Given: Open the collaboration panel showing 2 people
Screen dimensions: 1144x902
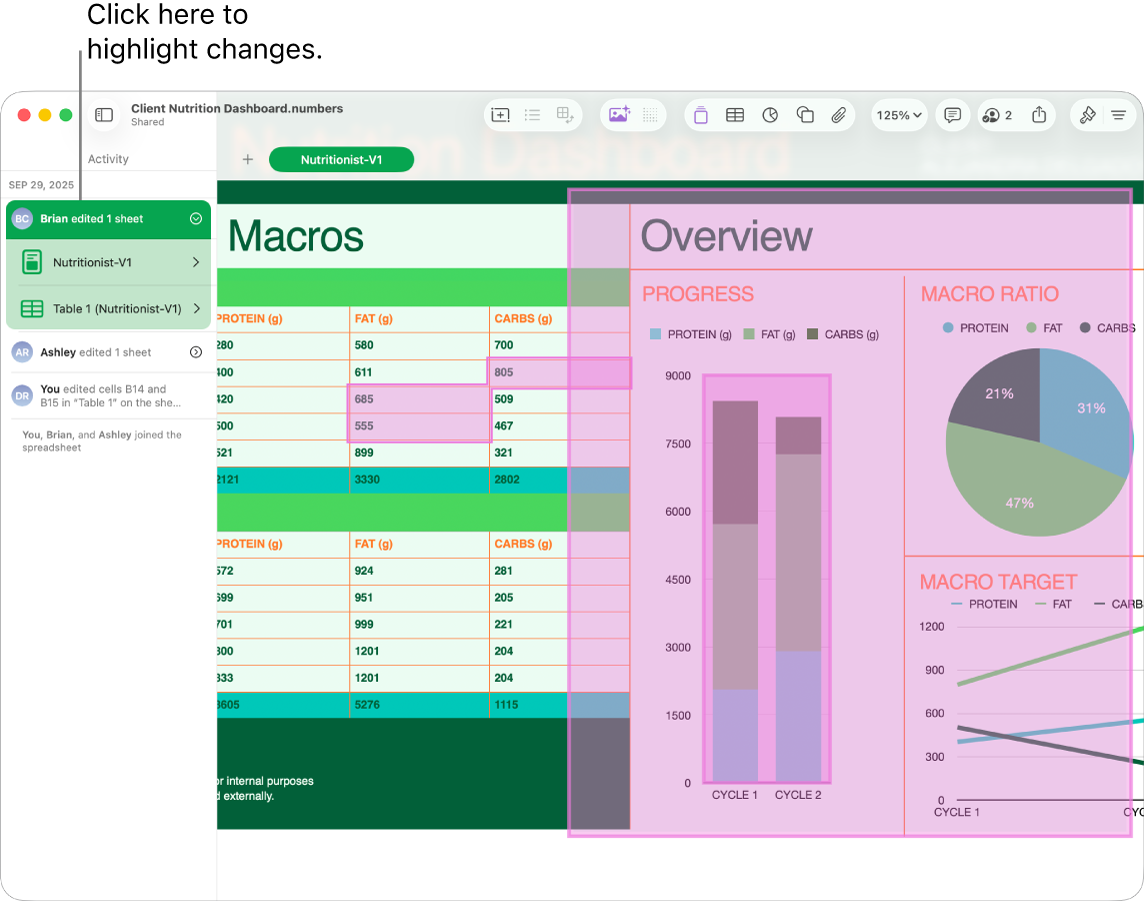Looking at the screenshot, I should point(995,115).
